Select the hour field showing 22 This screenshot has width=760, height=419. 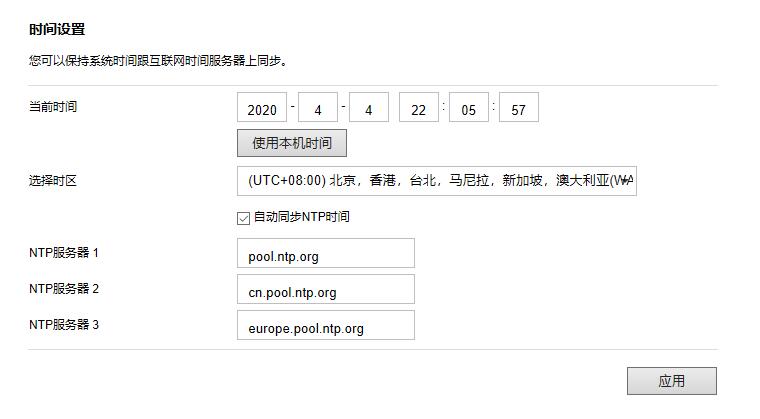click(x=419, y=109)
